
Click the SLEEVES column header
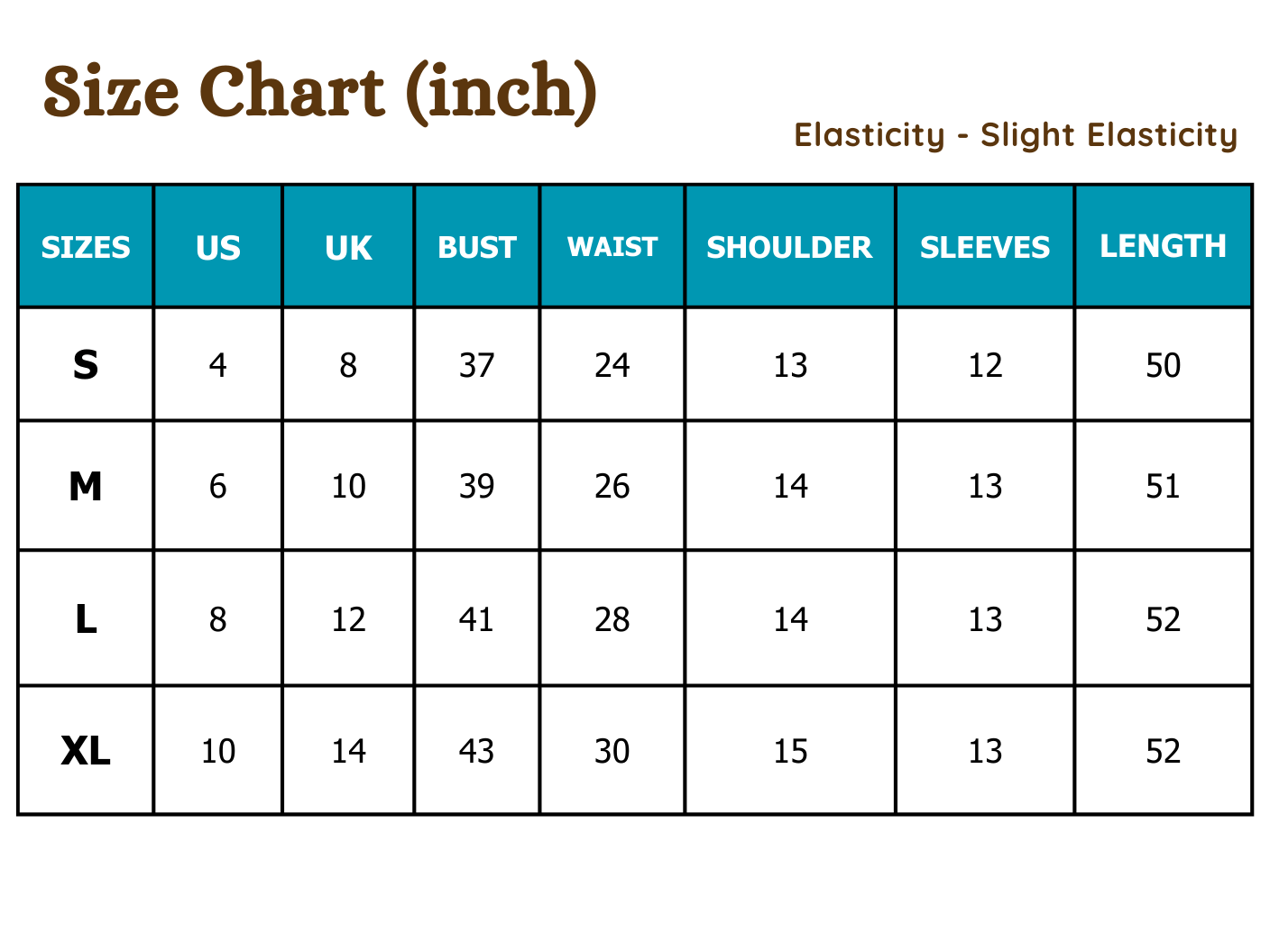pyautogui.click(x=985, y=247)
